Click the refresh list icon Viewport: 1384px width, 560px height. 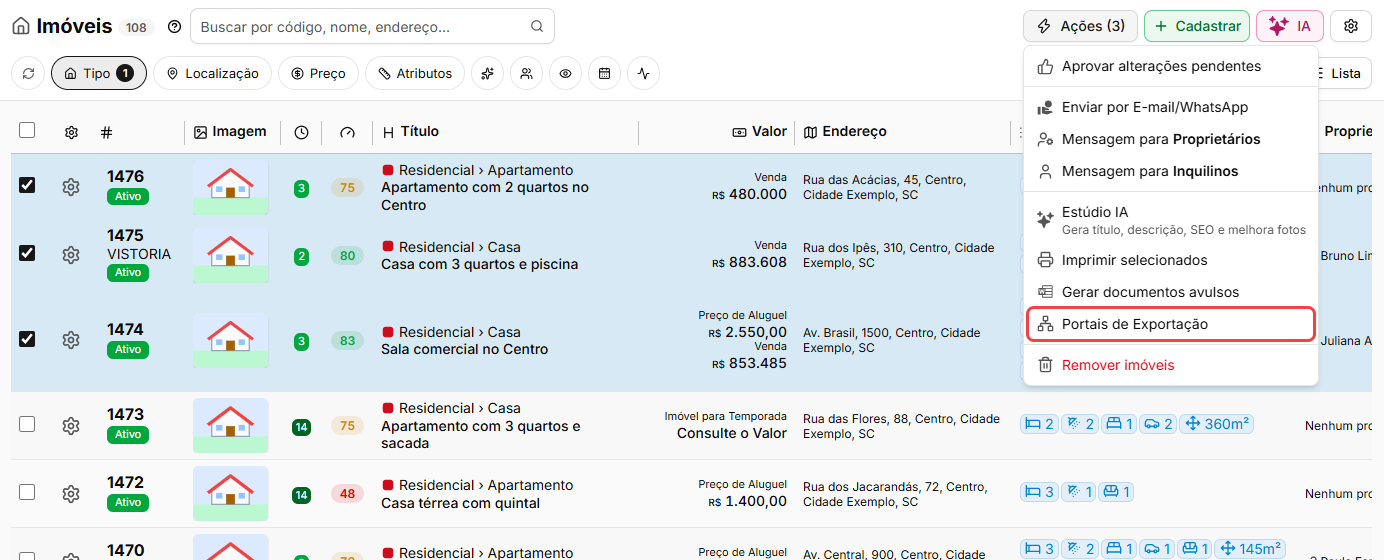tap(28, 73)
